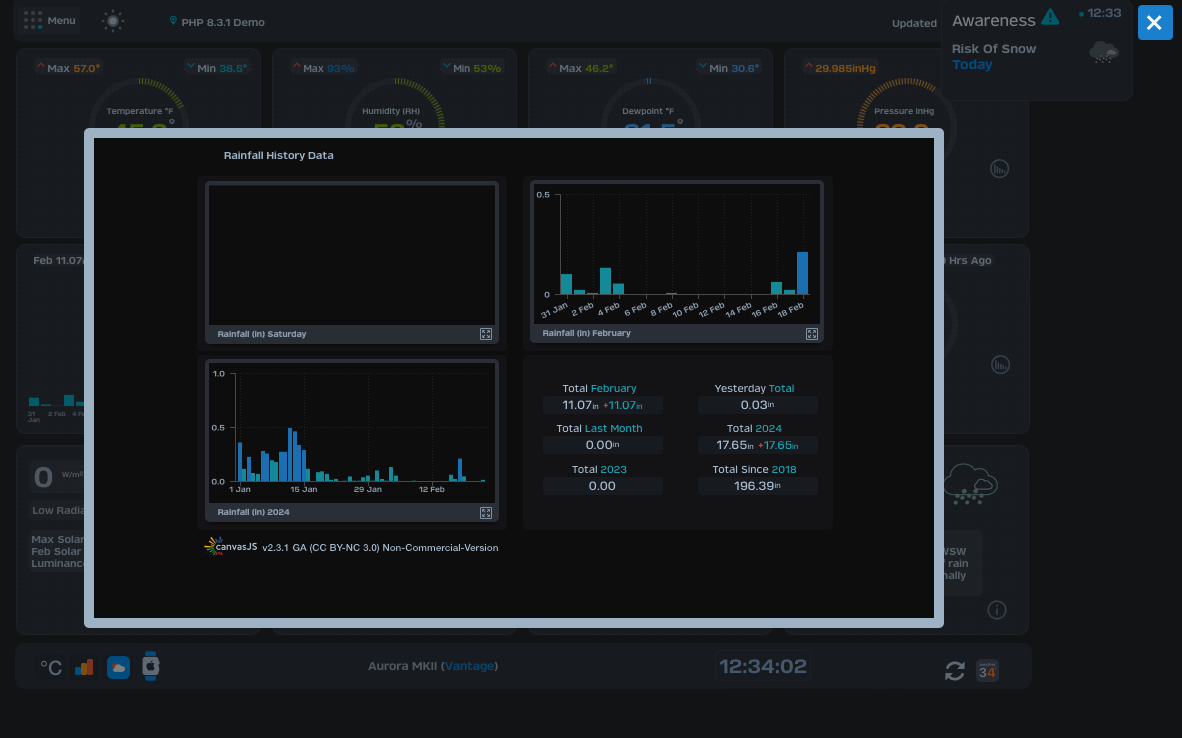This screenshot has height=738, width=1182.
Task: Click the Temperature °F gauge label
Action: coord(139,111)
